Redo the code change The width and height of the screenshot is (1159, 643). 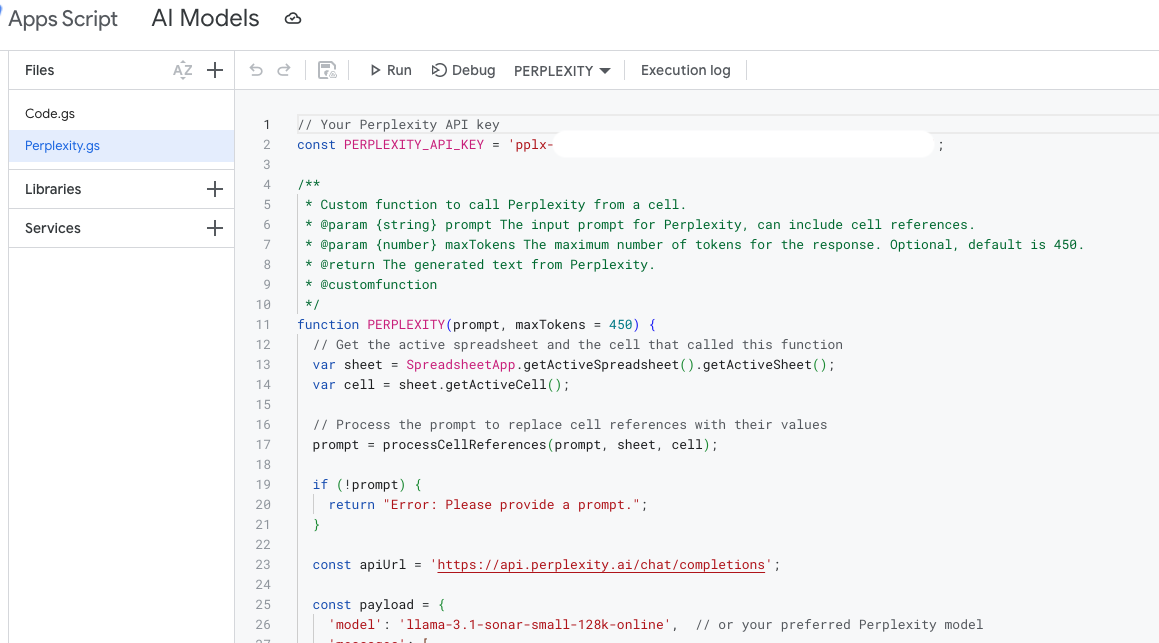pos(285,70)
